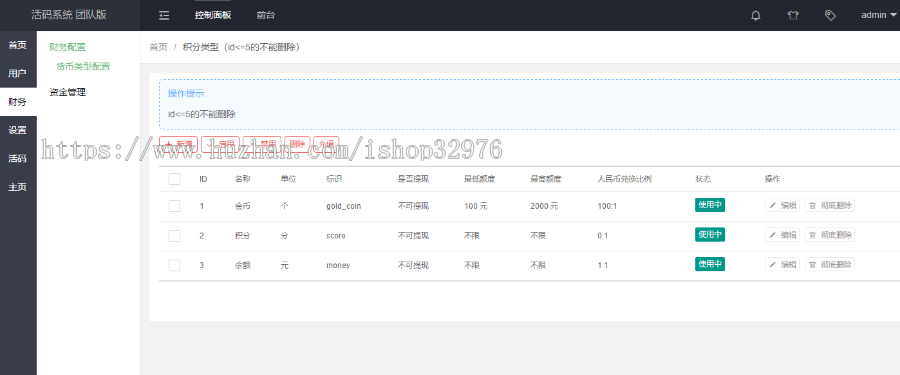Viewport: 900px width, 375px height.
Task: Edit the score row via 编辑
Action: [782, 234]
